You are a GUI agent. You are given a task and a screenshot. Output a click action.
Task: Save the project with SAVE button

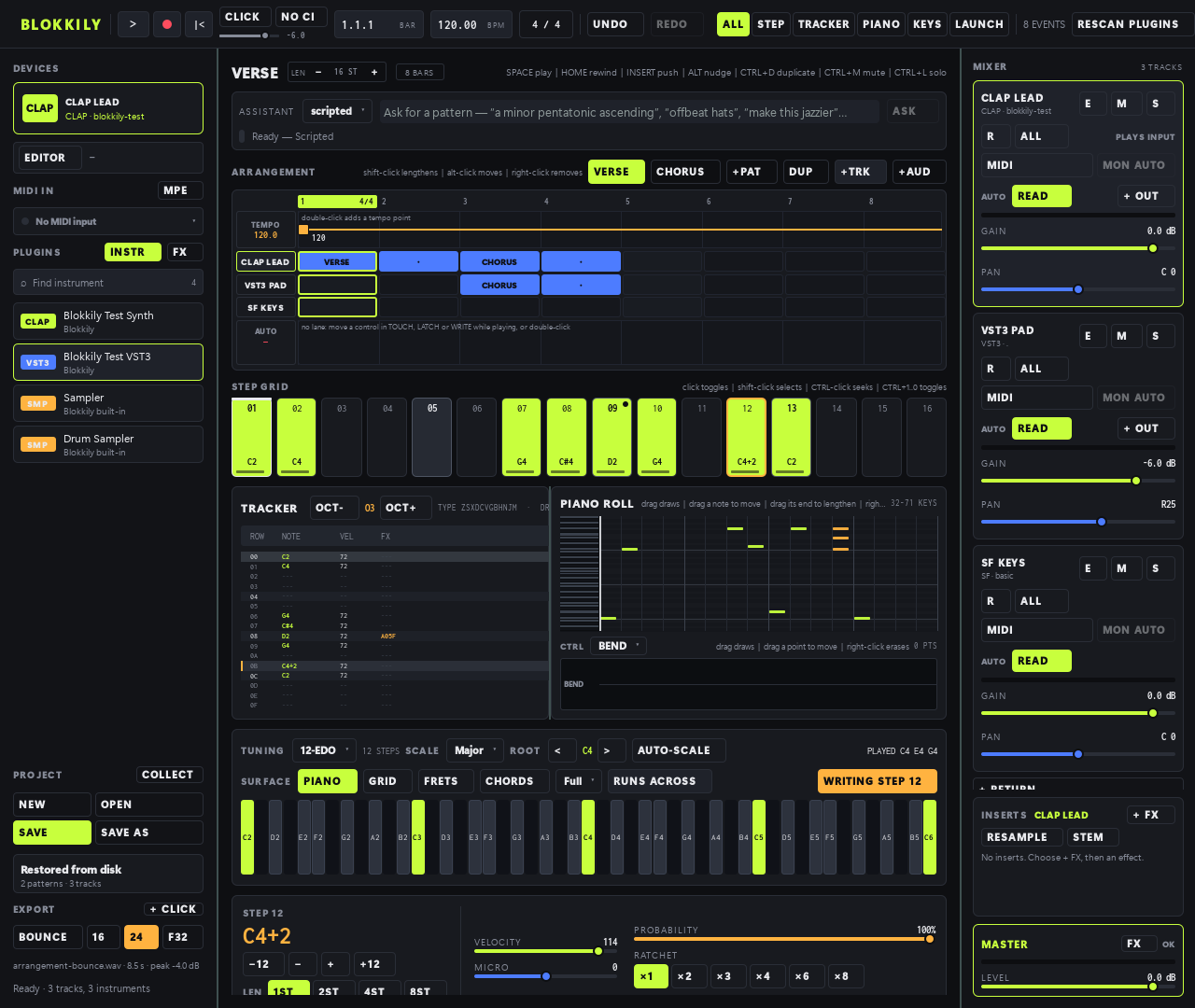coord(52,833)
